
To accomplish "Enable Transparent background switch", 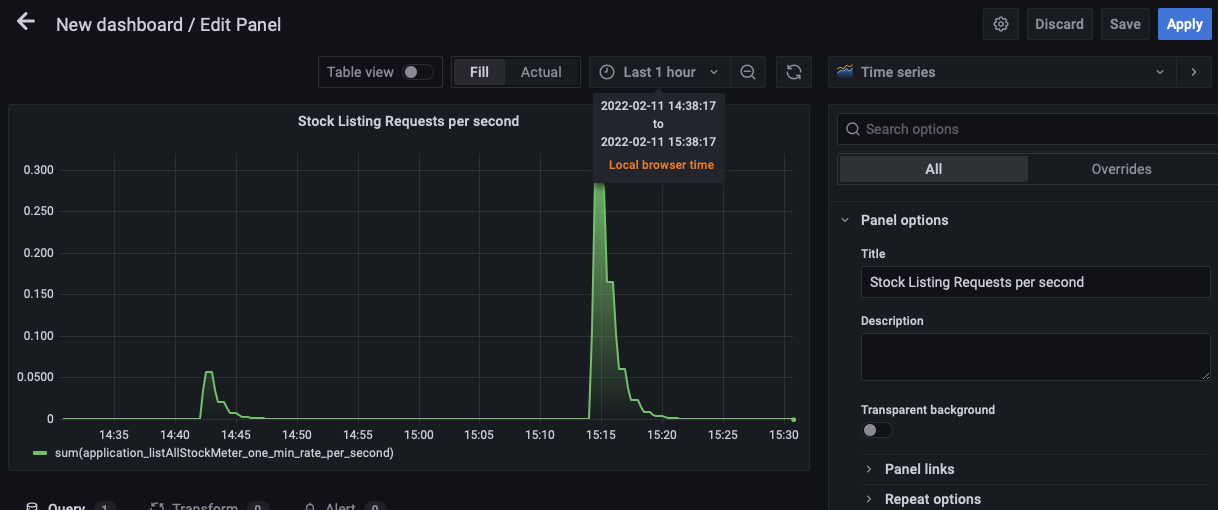I will click(x=877, y=430).
